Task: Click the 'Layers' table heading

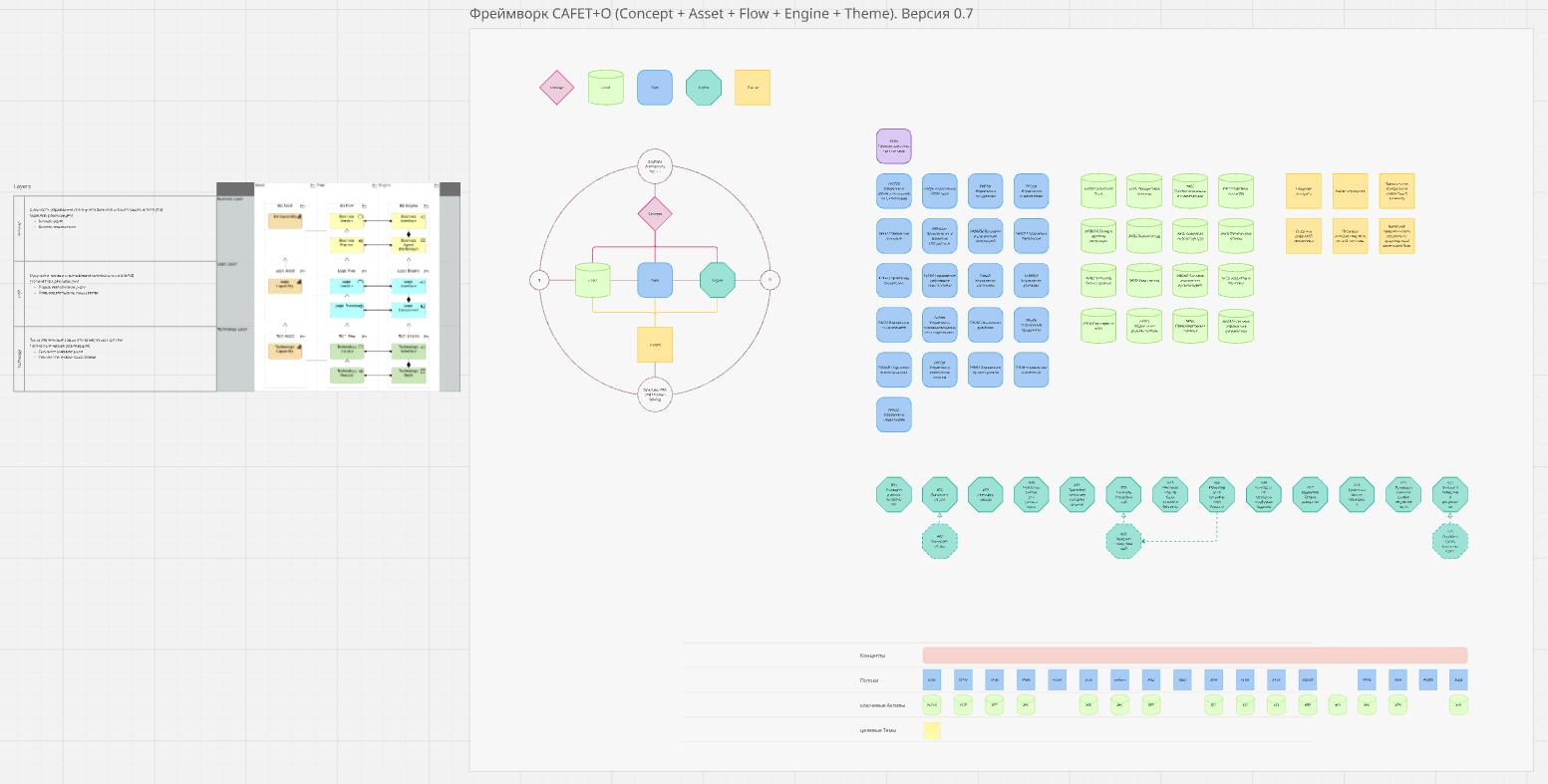Action: (22, 186)
